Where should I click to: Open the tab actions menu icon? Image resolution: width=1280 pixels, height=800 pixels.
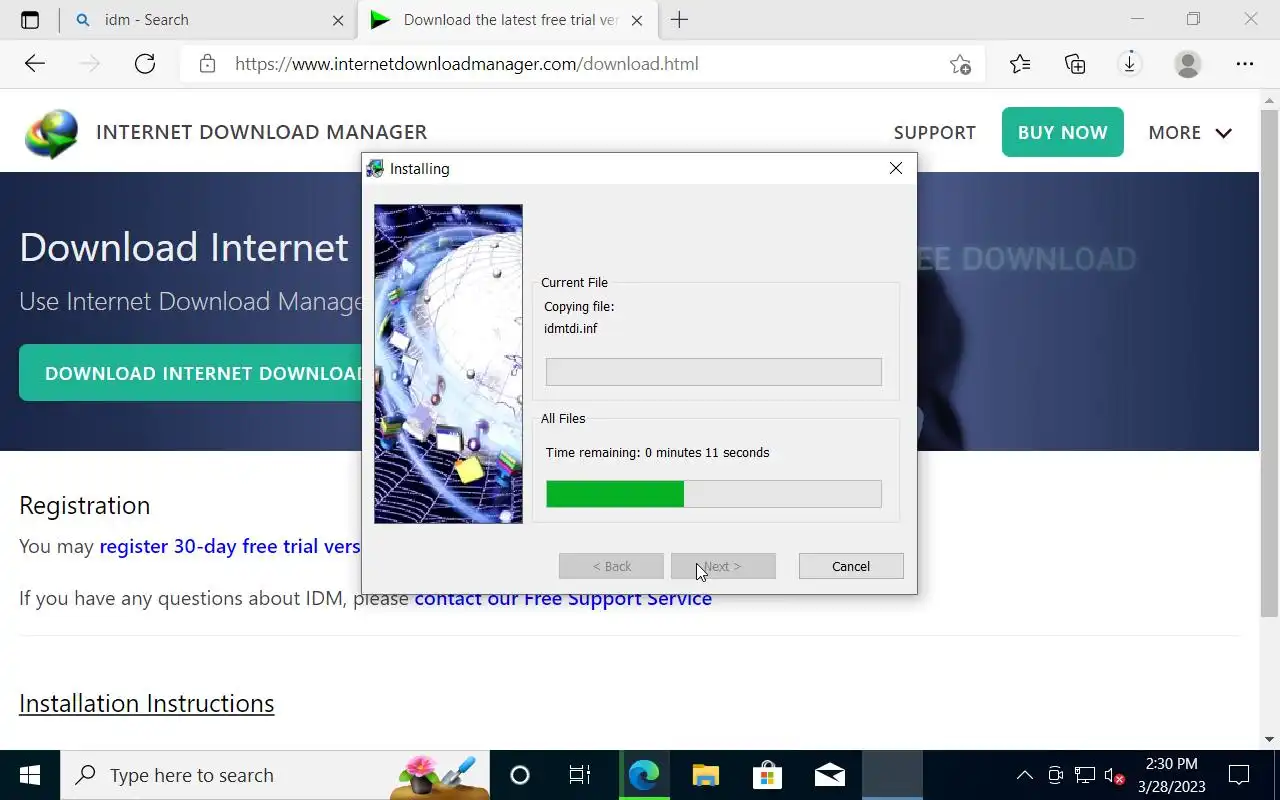pyautogui.click(x=30, y=20)
